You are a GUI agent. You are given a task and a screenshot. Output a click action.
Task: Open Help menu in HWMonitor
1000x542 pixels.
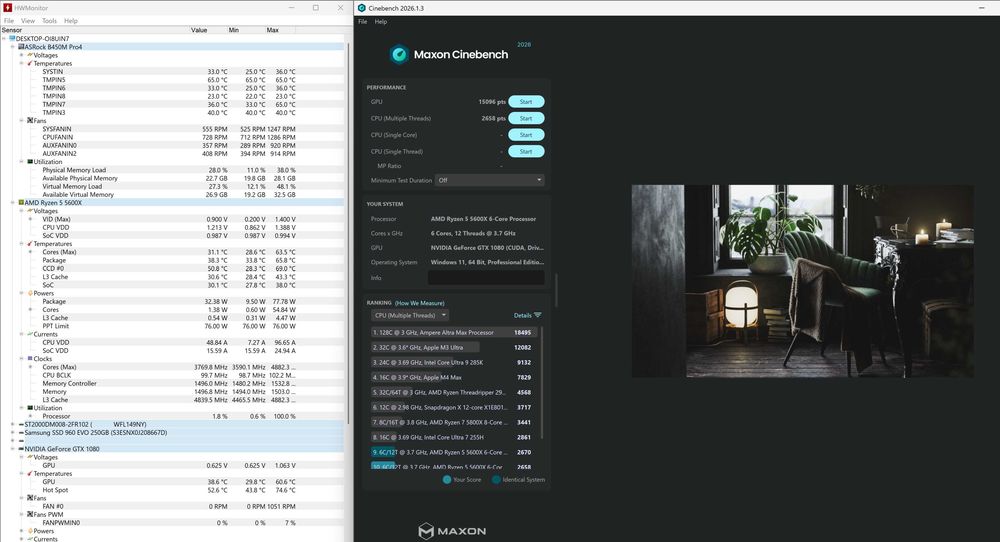[x=71, y=20]
